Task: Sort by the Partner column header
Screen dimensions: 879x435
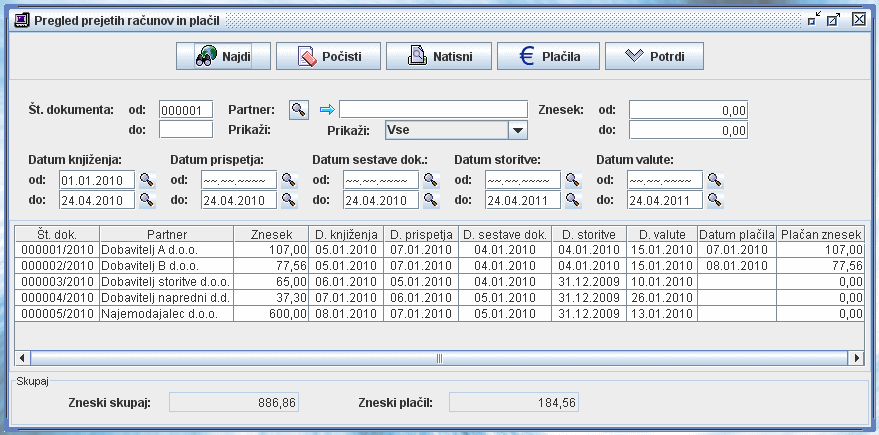Action: point(166,233)
